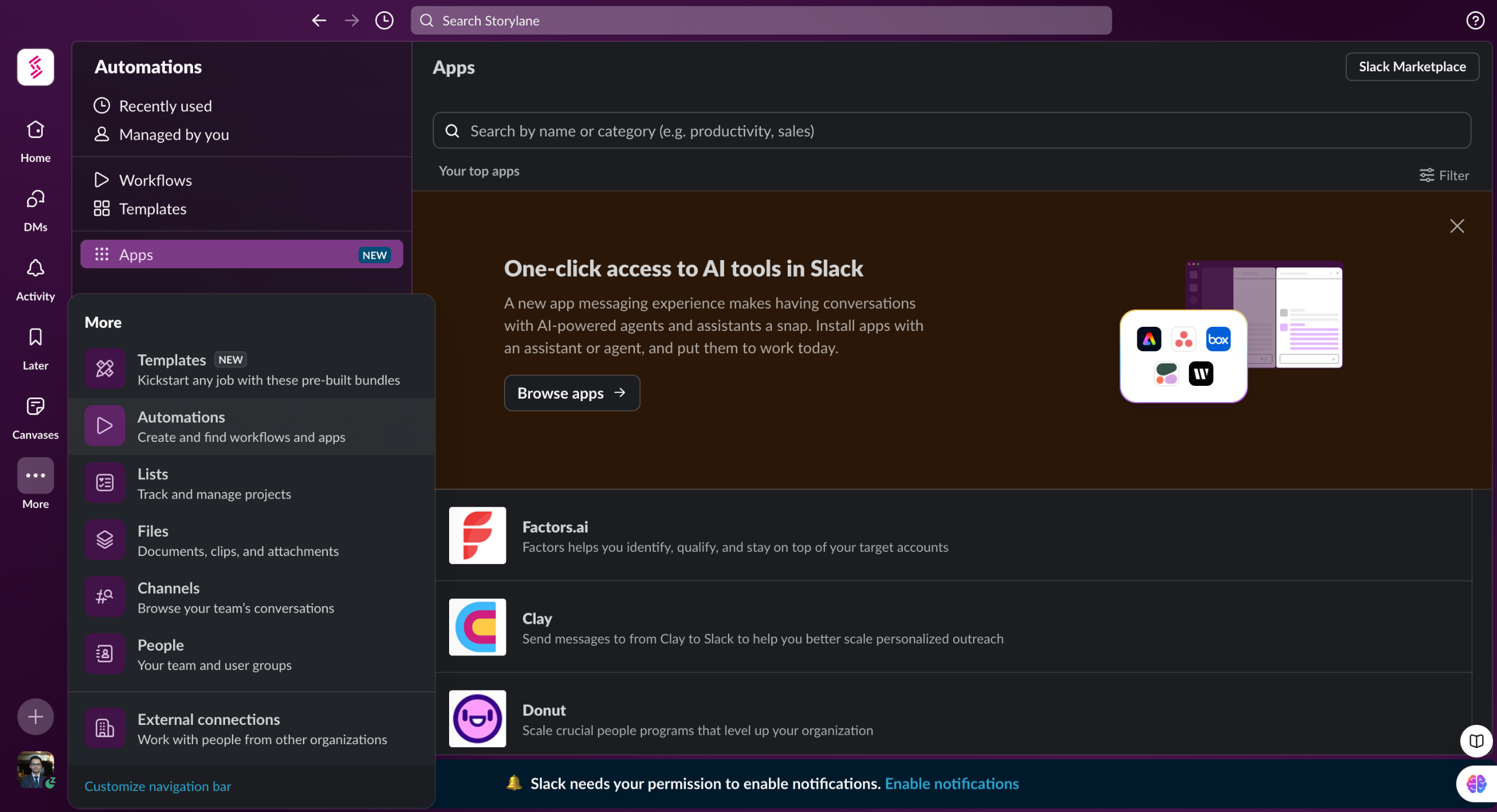
Task: Open the Donut app title
Action: [544, 710]
